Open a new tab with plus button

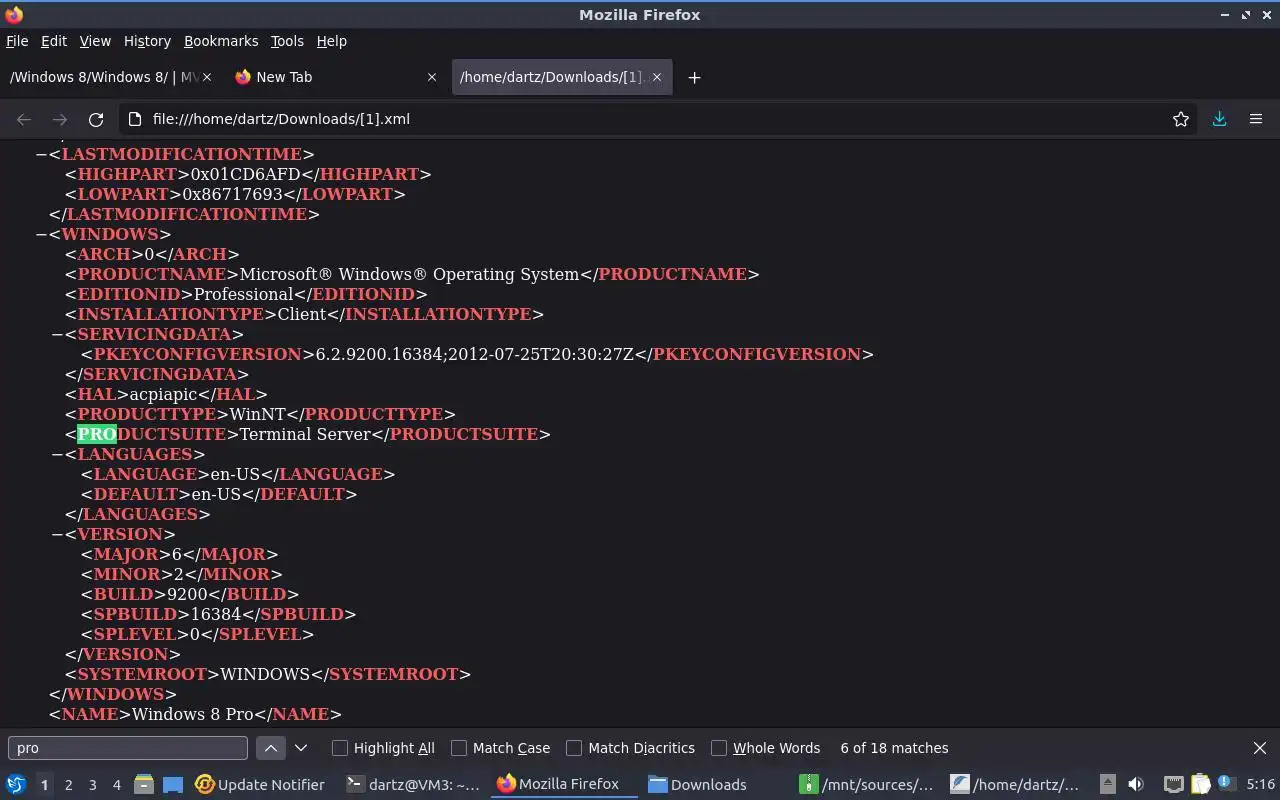[x=694, y=77]
